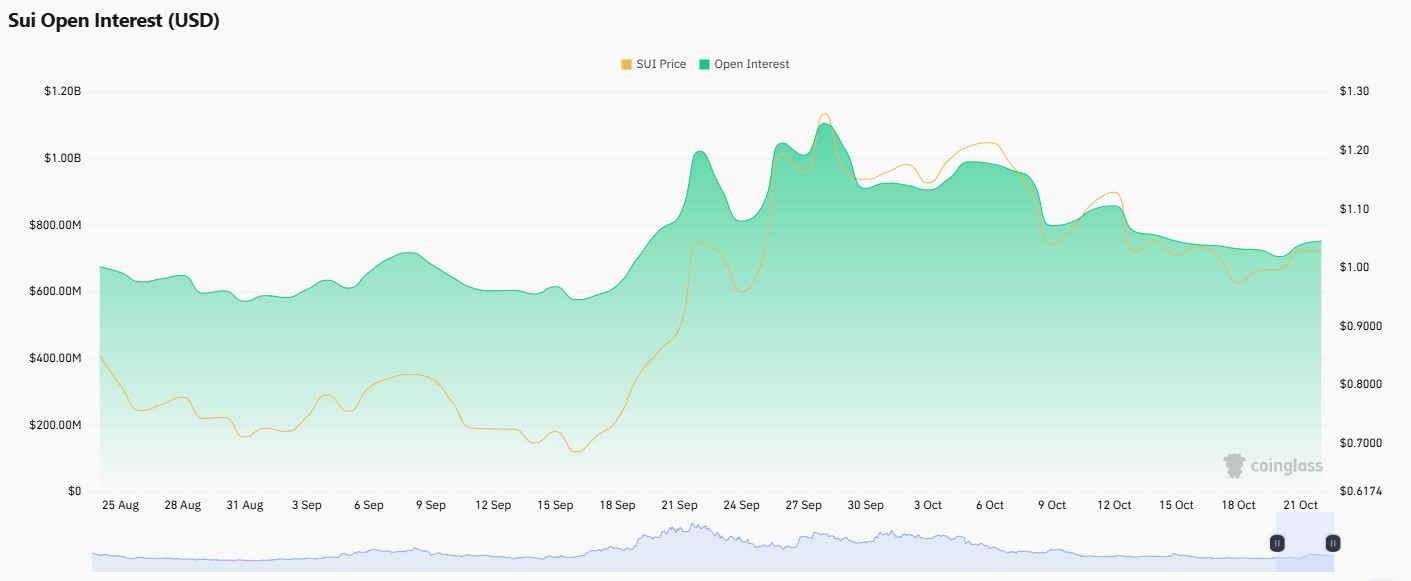Click the 15 Oct date label
Screen dimensions: 1411x581
click(1176, 505)
